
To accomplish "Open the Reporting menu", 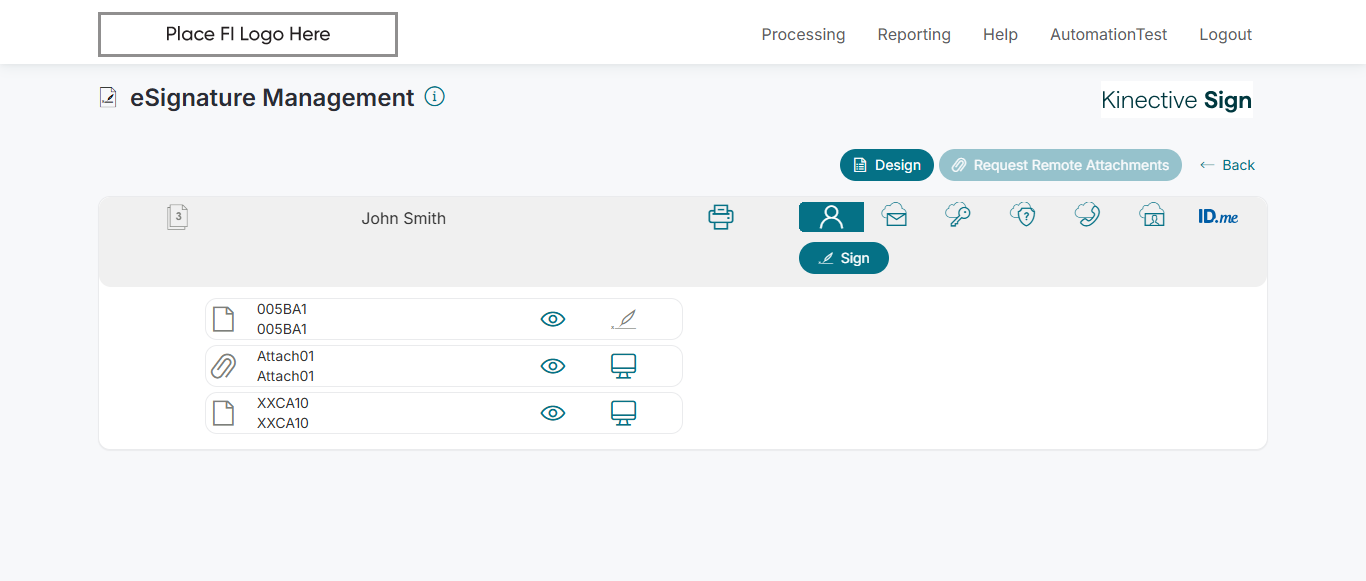I will (x=914, y=34).
